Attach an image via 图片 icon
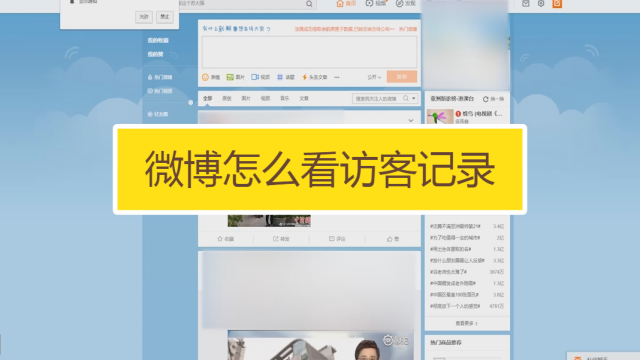640x360 pixels. (x=236, y=77)
